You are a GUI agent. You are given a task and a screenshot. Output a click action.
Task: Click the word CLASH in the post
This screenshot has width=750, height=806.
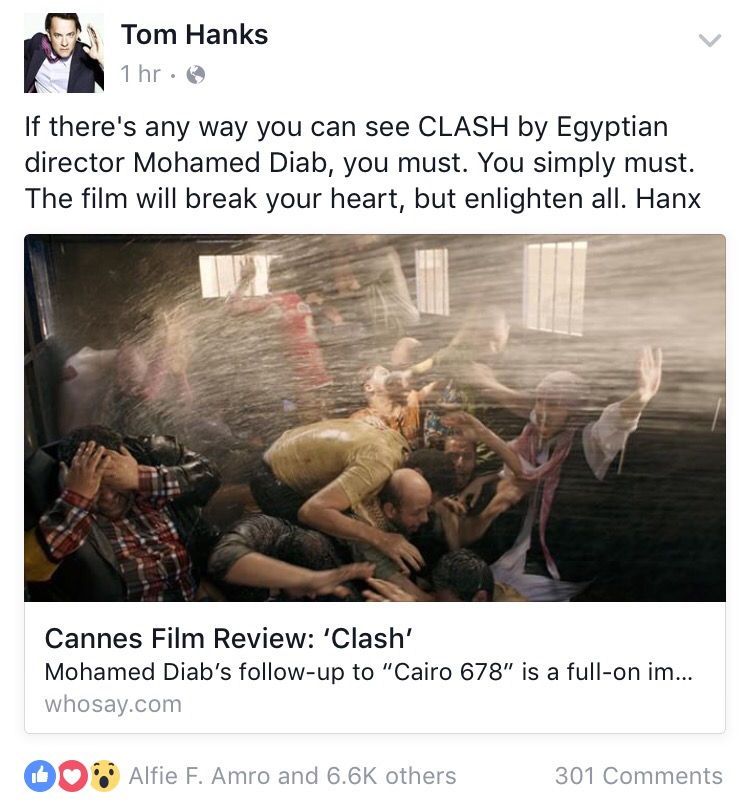463,126
